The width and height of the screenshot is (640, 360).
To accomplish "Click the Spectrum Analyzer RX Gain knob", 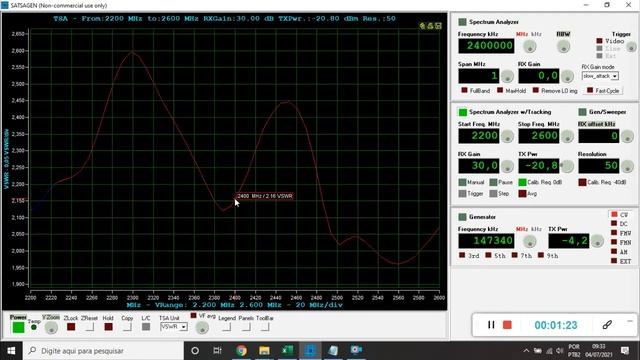I will click(x=567, y=76).
